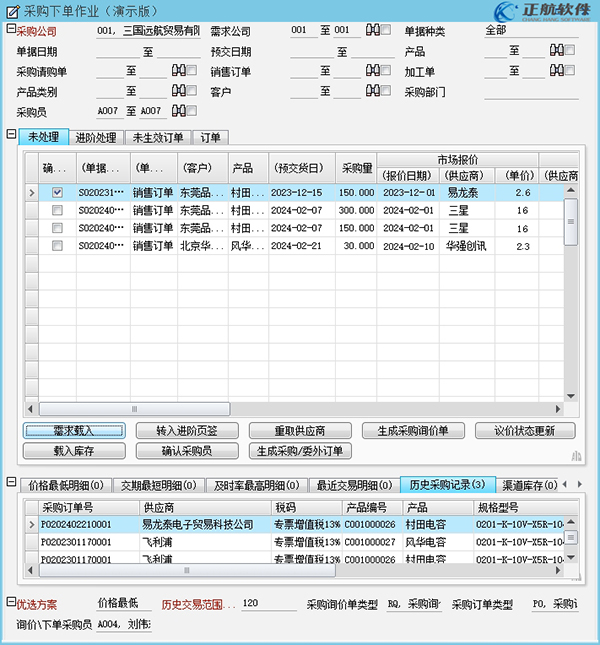Open the 价格最低明细(0) tab

pos(66,485)
